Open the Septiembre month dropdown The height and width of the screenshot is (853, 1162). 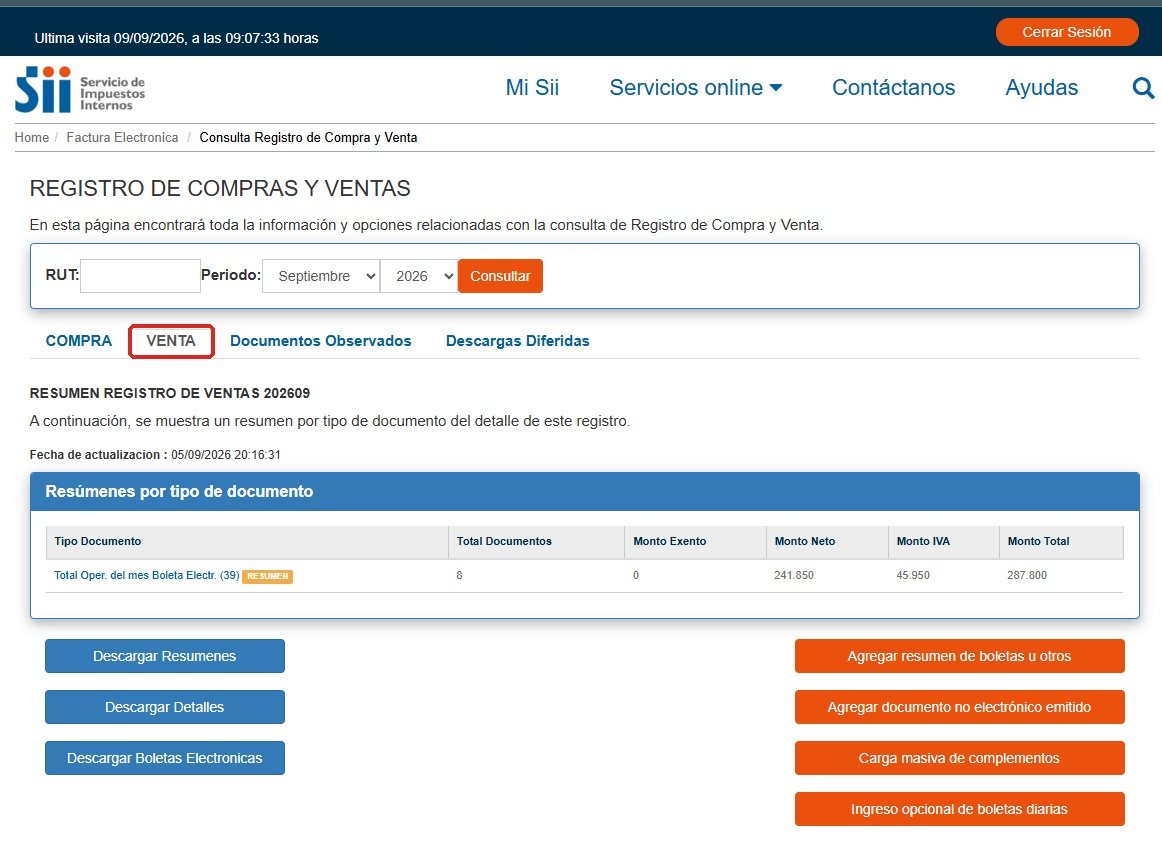click(321, 276)
